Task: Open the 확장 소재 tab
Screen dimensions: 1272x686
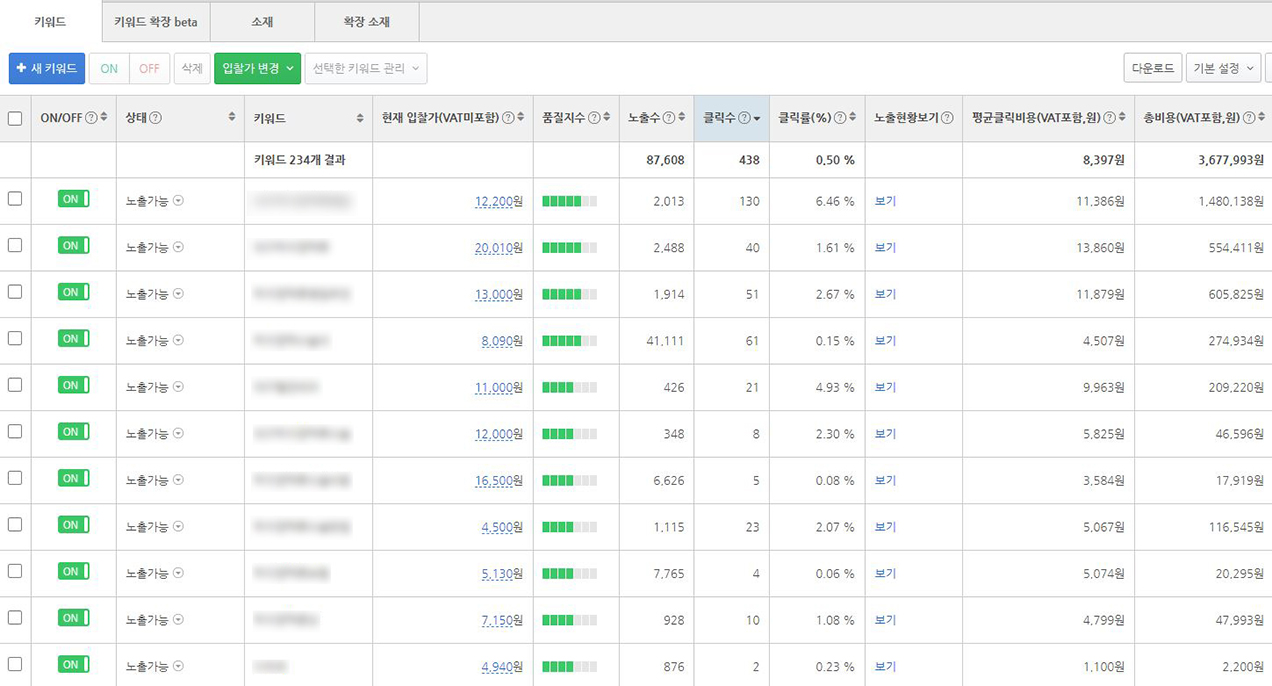Action: coord(367,21)
